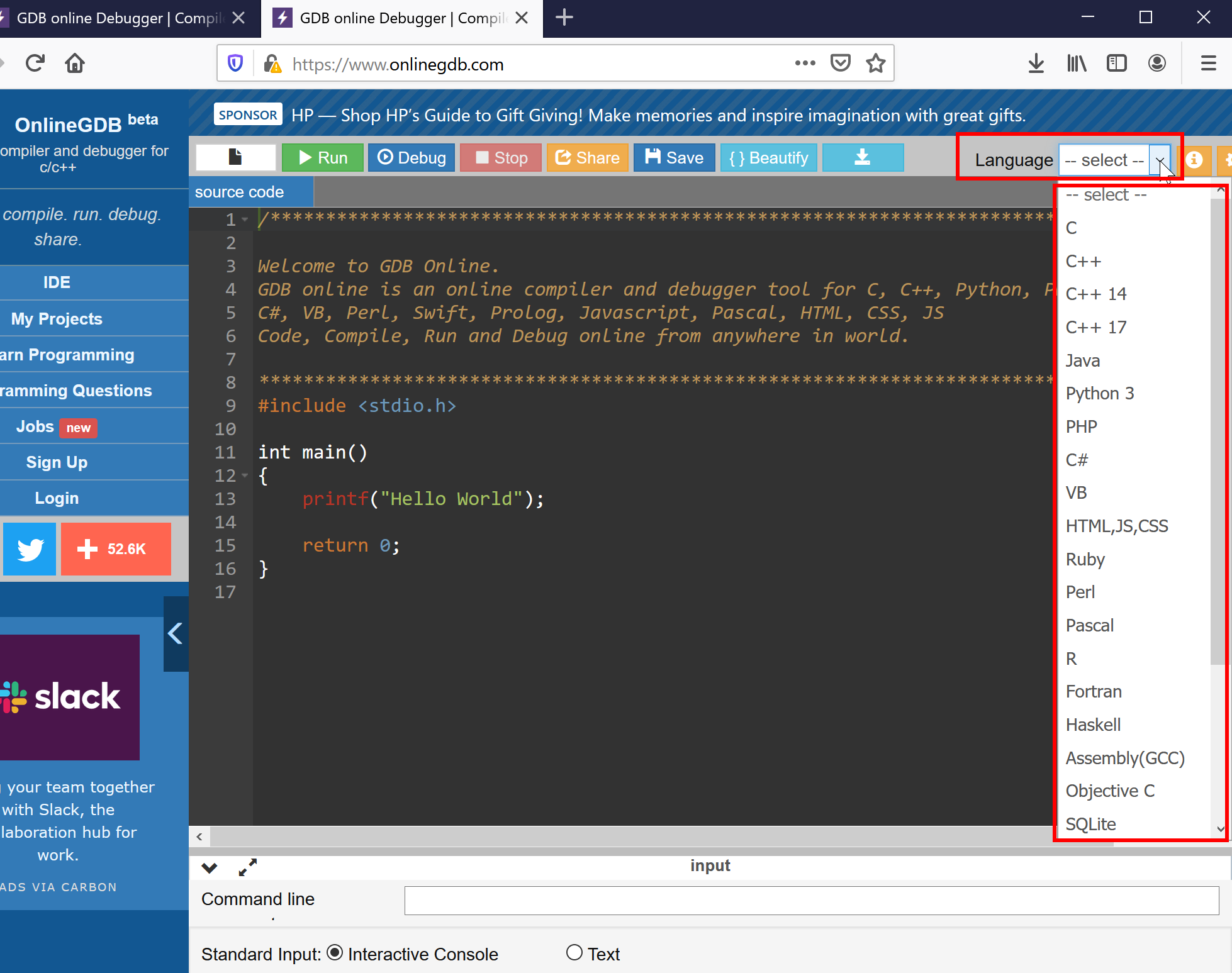The image size is (1232, 973).
Task: Click the HP sponsor ad text
Action: pyautogui.click(x=658, y=115)
